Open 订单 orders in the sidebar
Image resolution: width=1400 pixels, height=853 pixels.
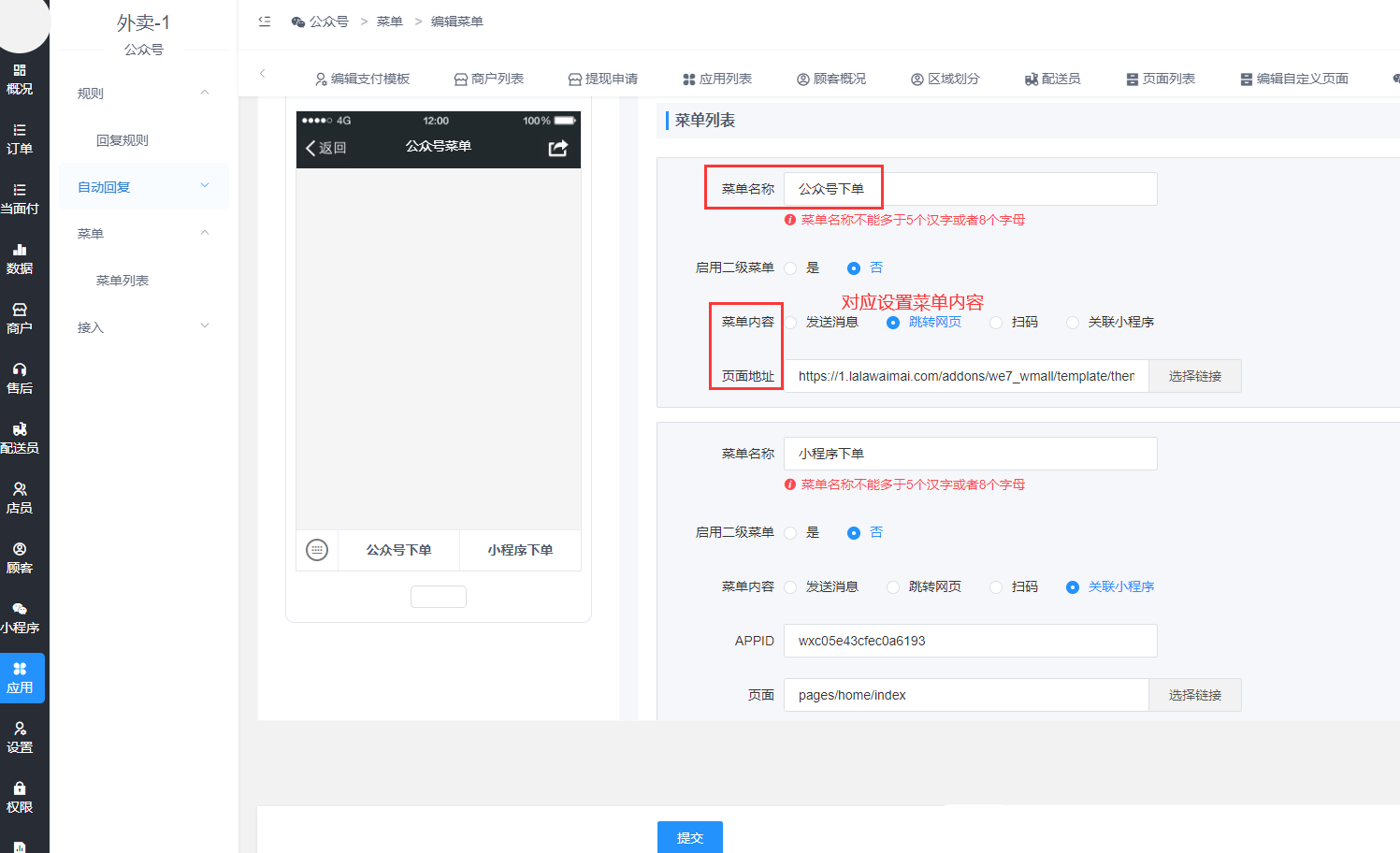[x=20, y=139]
